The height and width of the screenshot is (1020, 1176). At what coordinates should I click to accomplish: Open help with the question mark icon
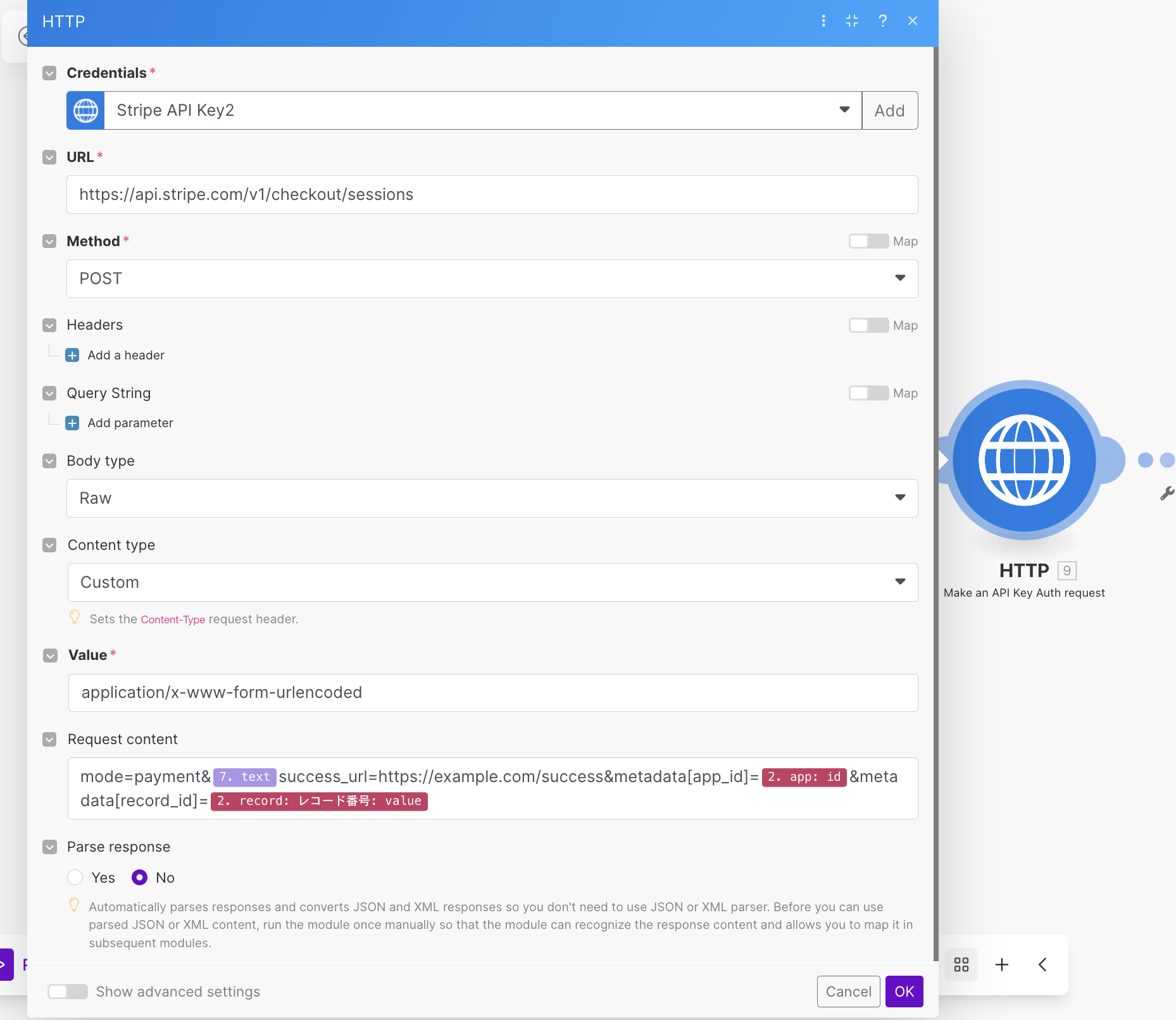click(882, 21)
